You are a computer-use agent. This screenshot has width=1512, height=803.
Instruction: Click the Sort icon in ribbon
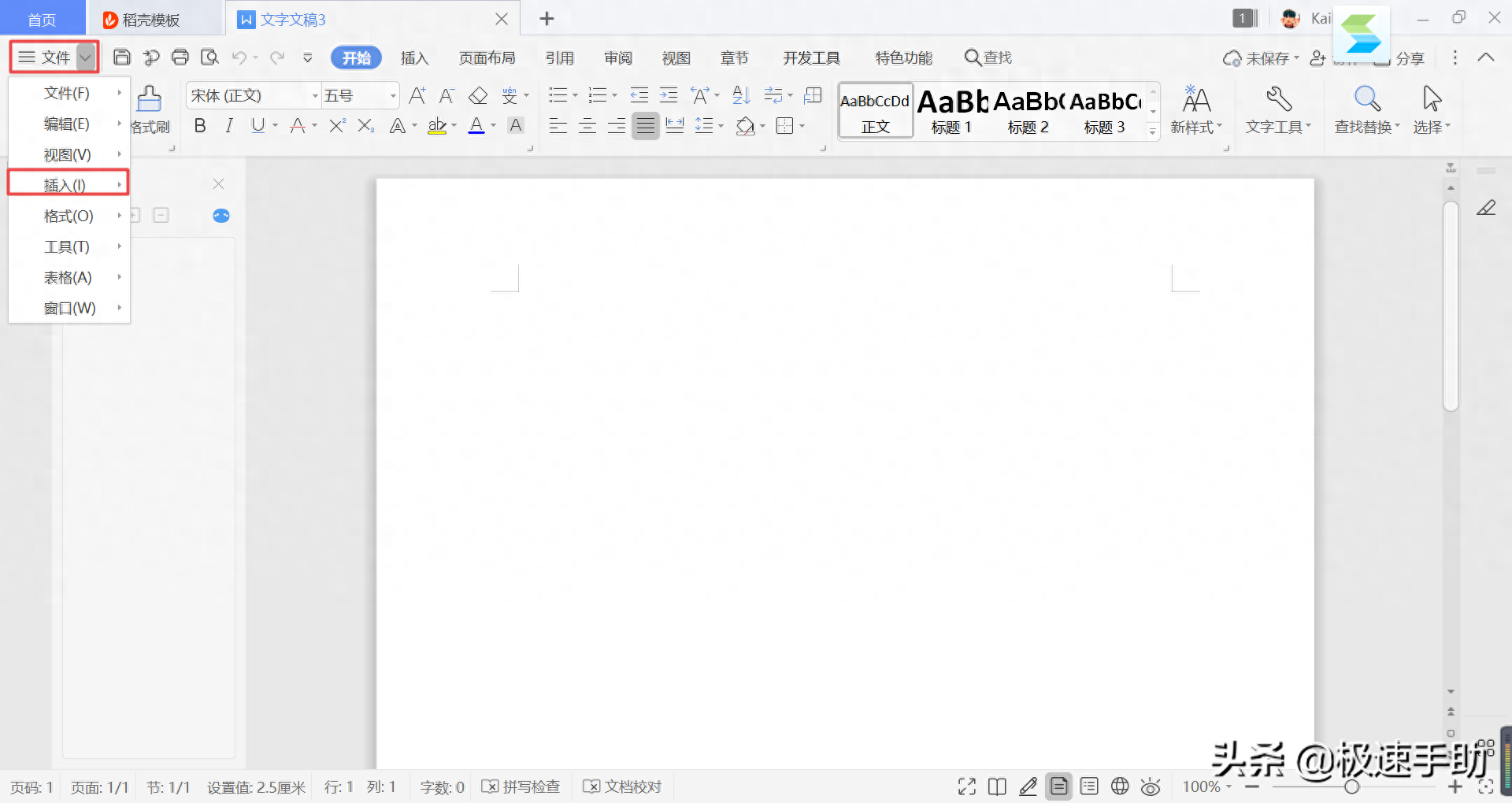pos(741,96)
